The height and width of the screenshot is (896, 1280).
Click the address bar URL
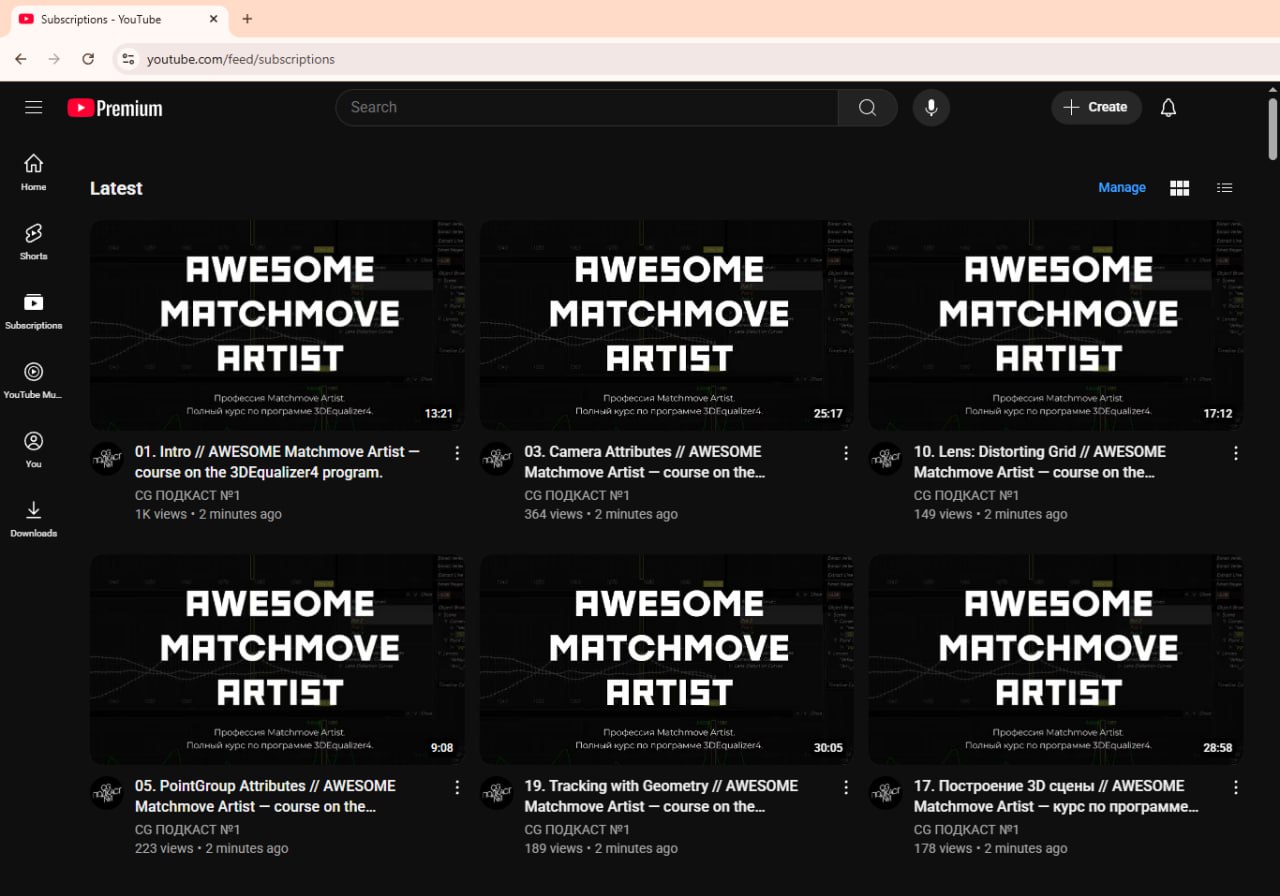tap(241, 59)
